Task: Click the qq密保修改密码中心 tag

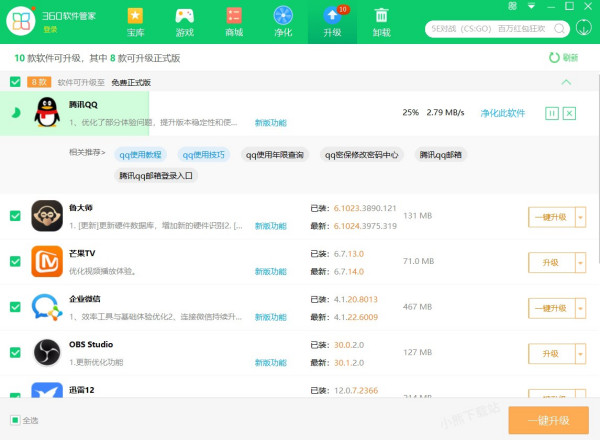Action: pos(362,155)
